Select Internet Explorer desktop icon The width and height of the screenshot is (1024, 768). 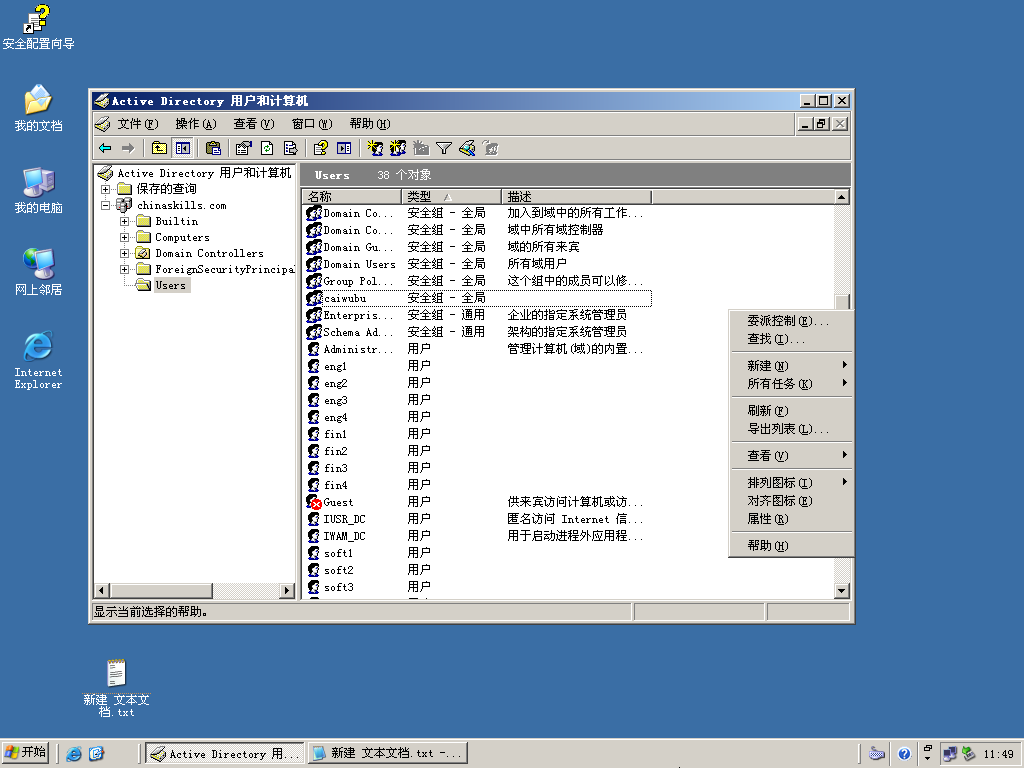(x=39, y=360)
